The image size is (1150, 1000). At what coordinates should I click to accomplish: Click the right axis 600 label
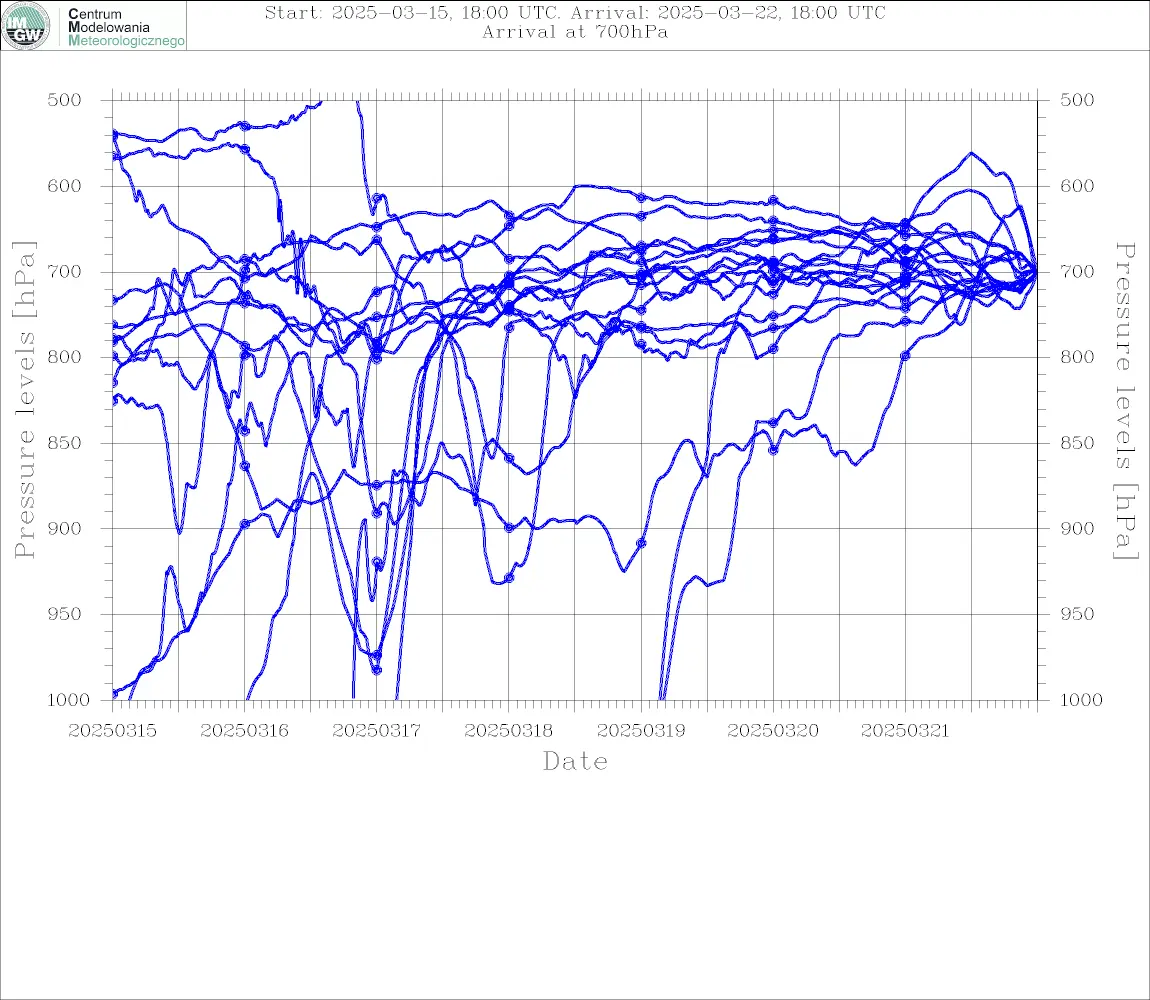pos(1077,186)
